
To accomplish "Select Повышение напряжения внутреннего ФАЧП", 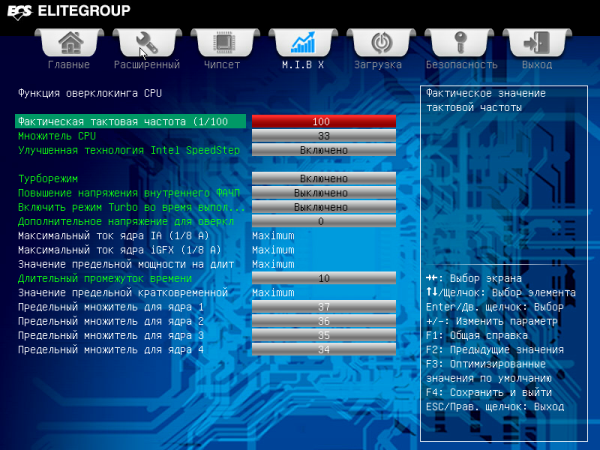I will (129, 193).
